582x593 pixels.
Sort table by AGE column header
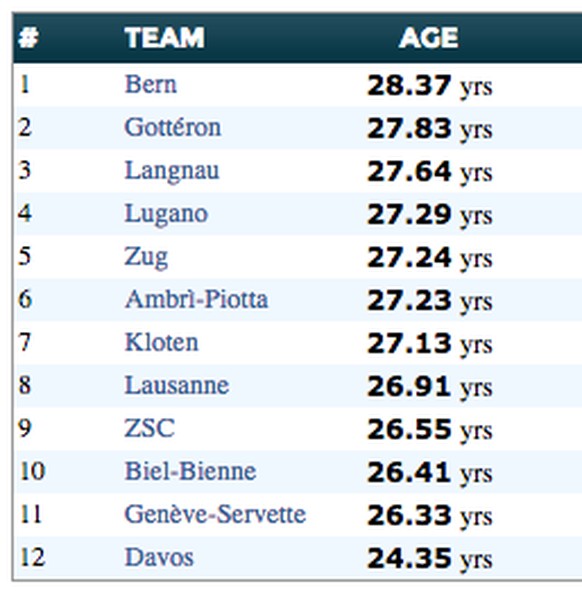coord(428,37)
